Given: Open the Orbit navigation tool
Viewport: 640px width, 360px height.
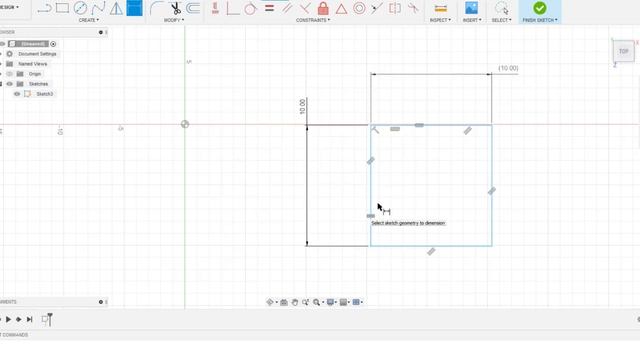Looking at the screenshot, I should tap(270, 302).
